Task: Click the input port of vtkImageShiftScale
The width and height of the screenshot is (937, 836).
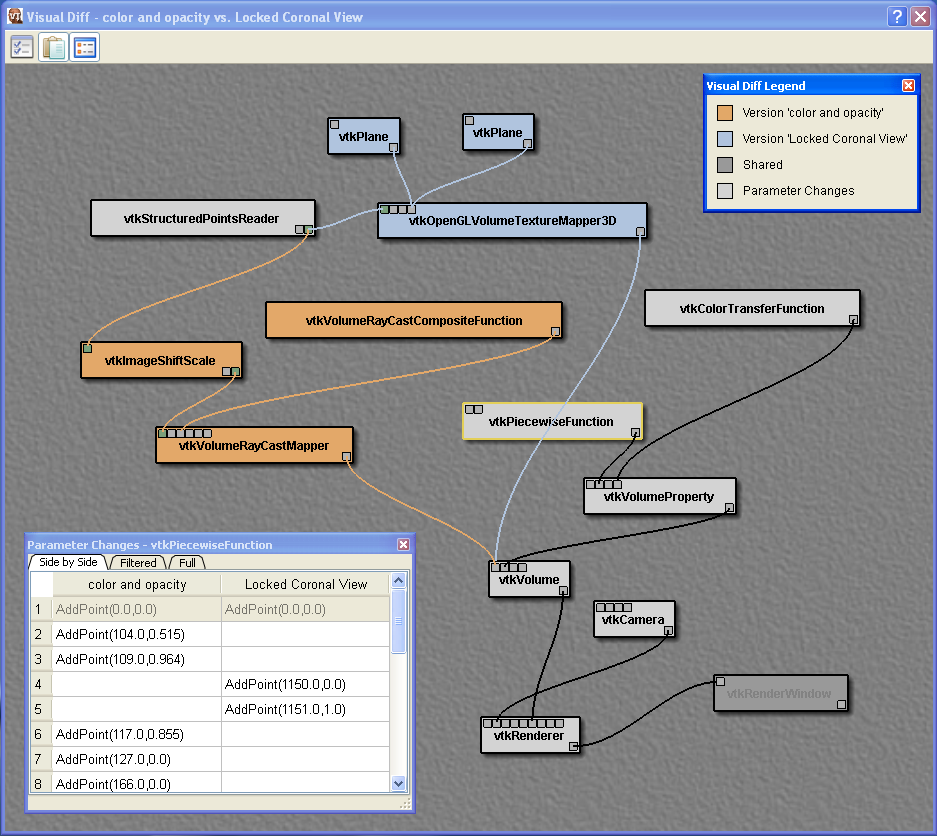Action: (87, 348)
